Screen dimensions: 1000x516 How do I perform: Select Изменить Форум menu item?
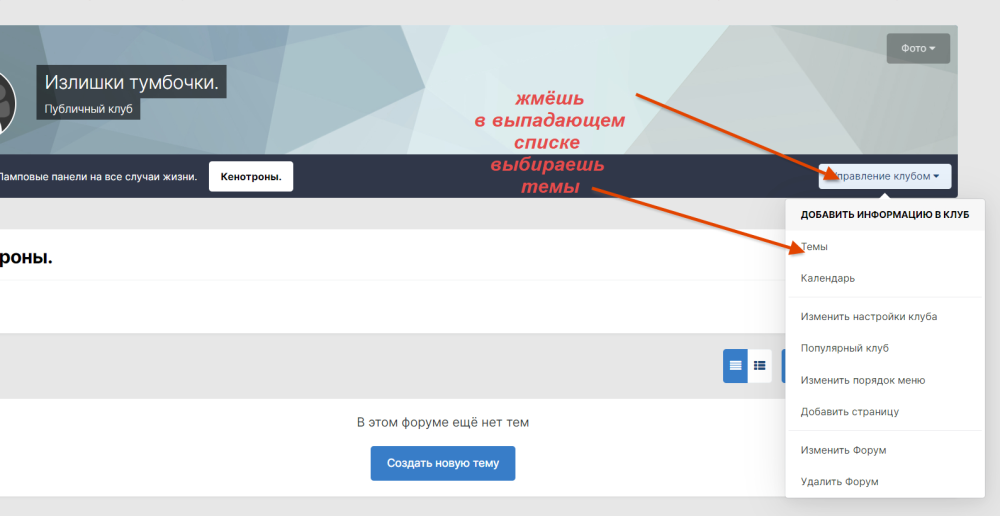843,450
